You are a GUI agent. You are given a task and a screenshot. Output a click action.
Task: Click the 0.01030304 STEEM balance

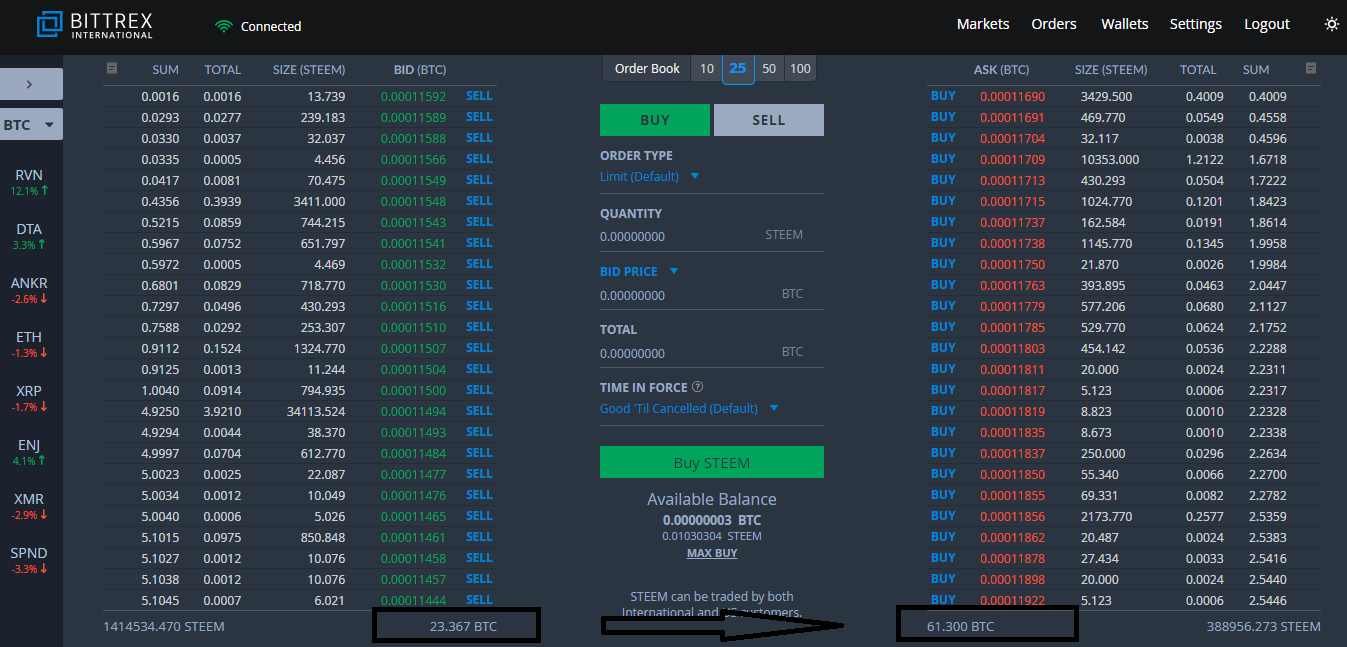coord(712,537)
